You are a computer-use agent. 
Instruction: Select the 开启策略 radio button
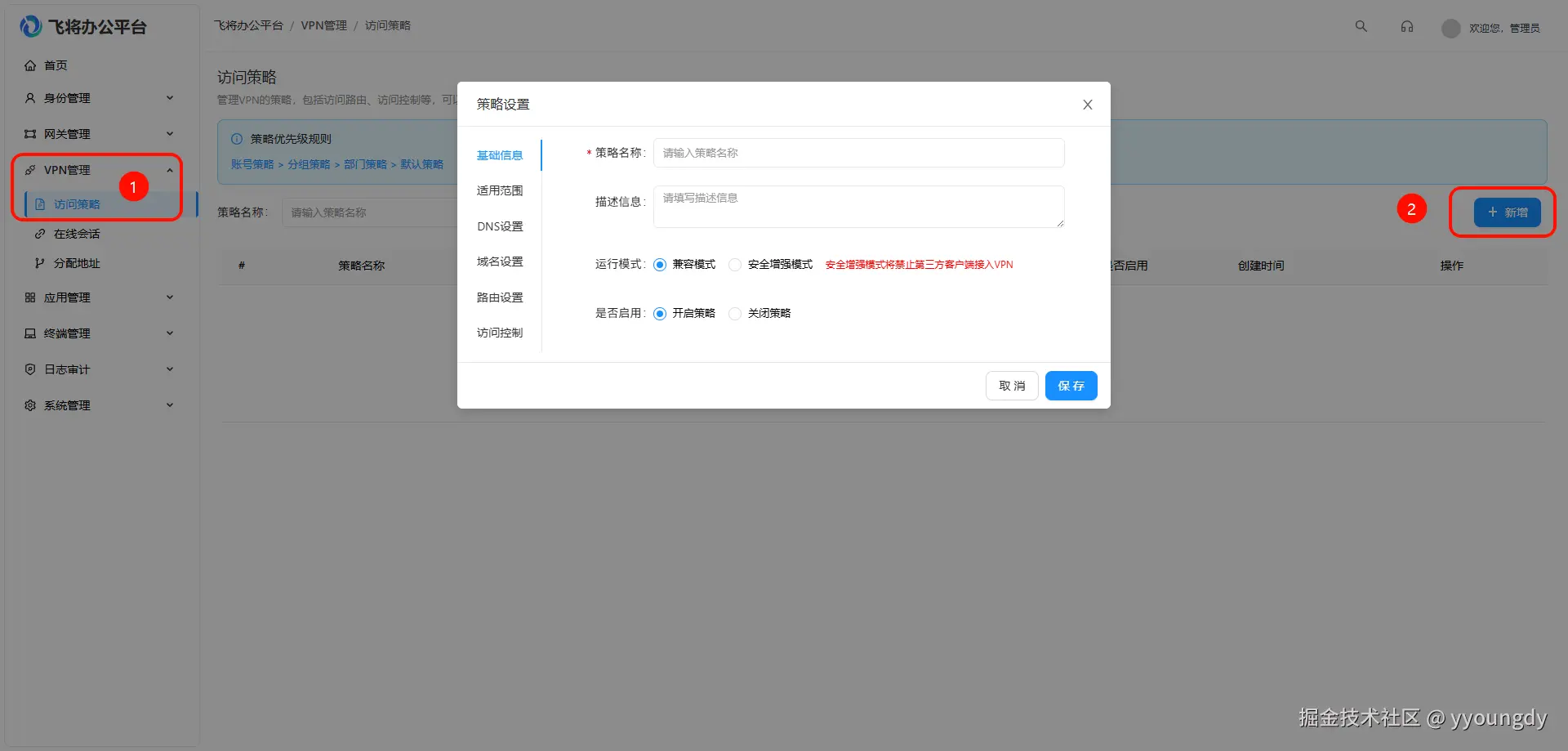660,314
